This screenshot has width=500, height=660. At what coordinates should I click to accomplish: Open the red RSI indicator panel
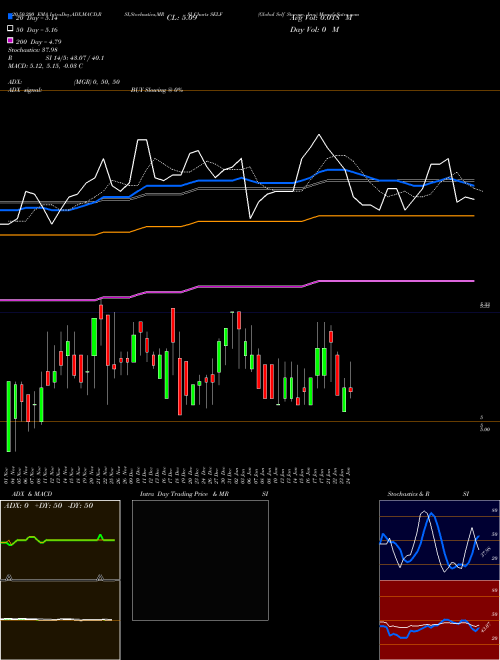(x=439, y=620)
